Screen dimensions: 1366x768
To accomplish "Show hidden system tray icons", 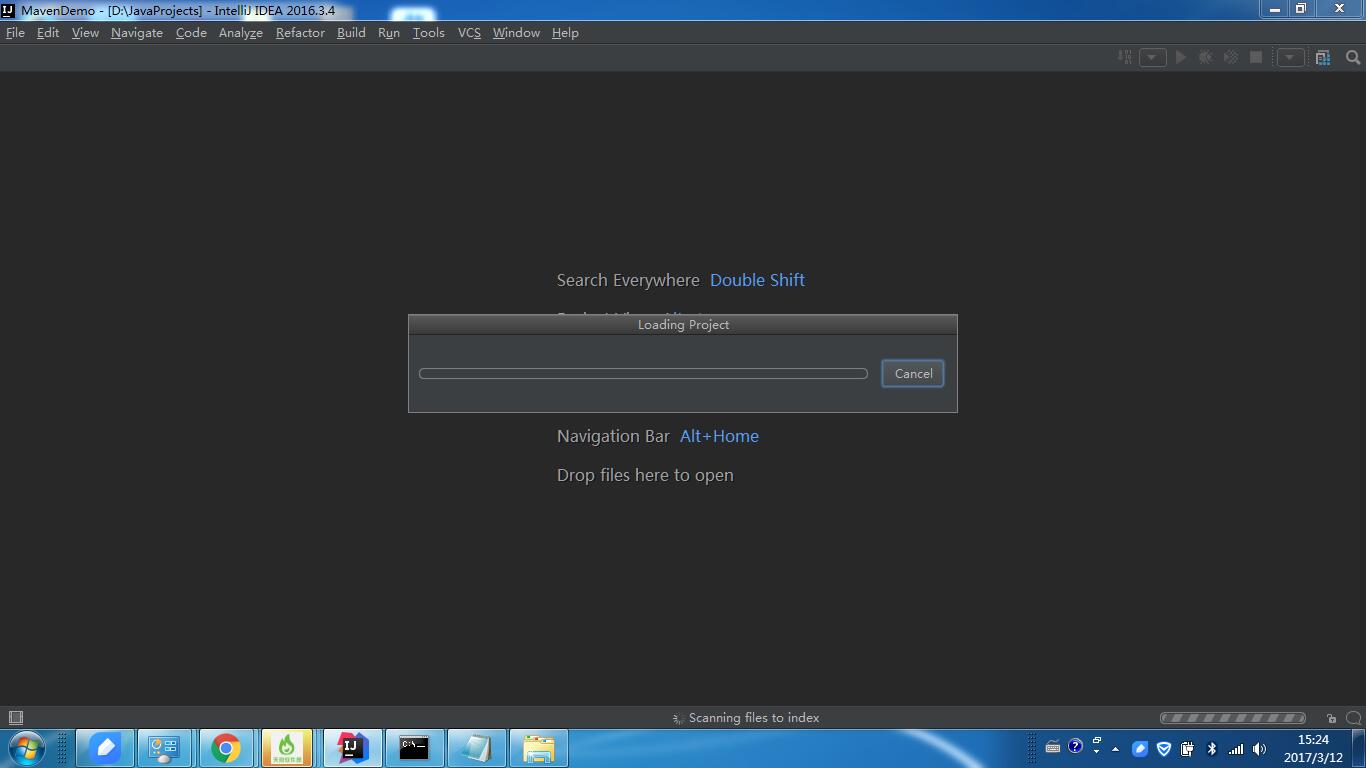I will [x=1116, y=749].
